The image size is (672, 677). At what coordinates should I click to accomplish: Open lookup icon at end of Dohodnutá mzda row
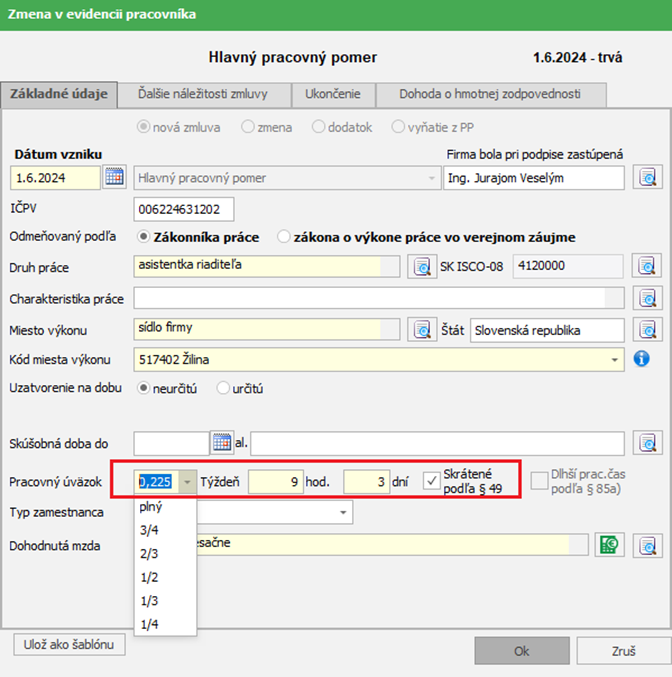(x=647, y=546)
